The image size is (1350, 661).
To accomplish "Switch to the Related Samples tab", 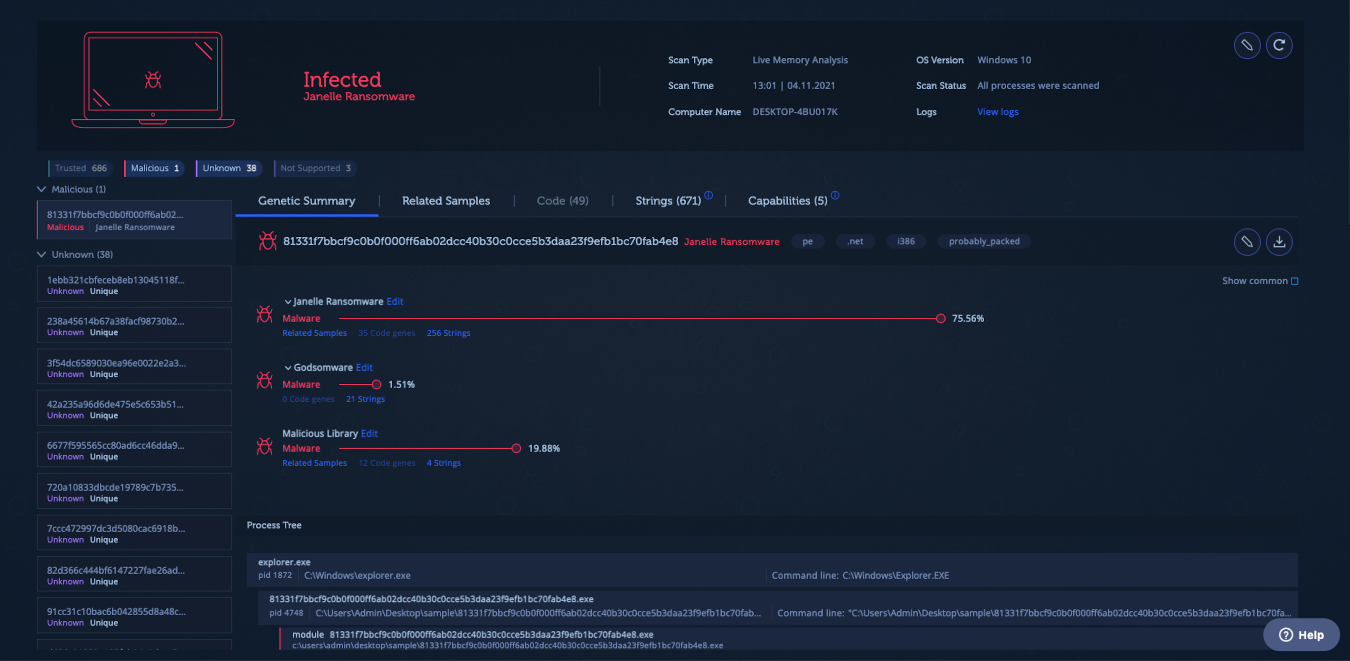I will click(446, 201).
